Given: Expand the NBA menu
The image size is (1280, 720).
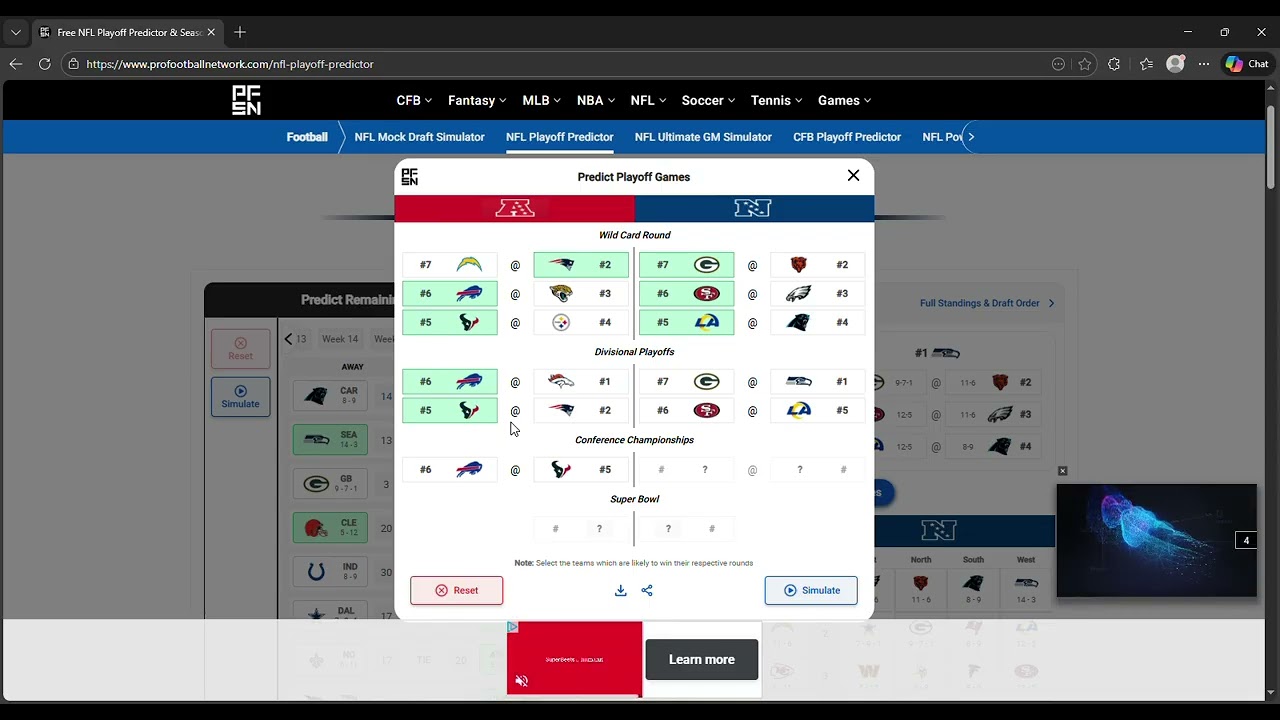Looking at the screenshot, I should 596,100.
